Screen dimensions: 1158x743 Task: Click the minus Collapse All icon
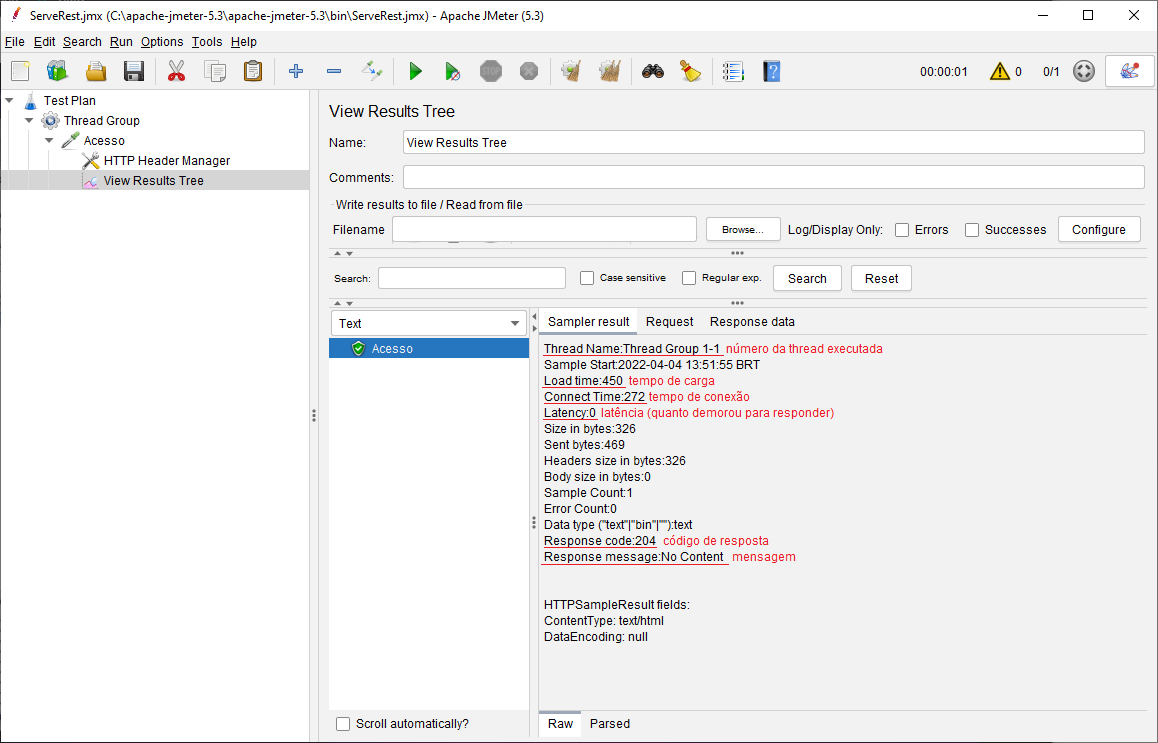(334, 72)
